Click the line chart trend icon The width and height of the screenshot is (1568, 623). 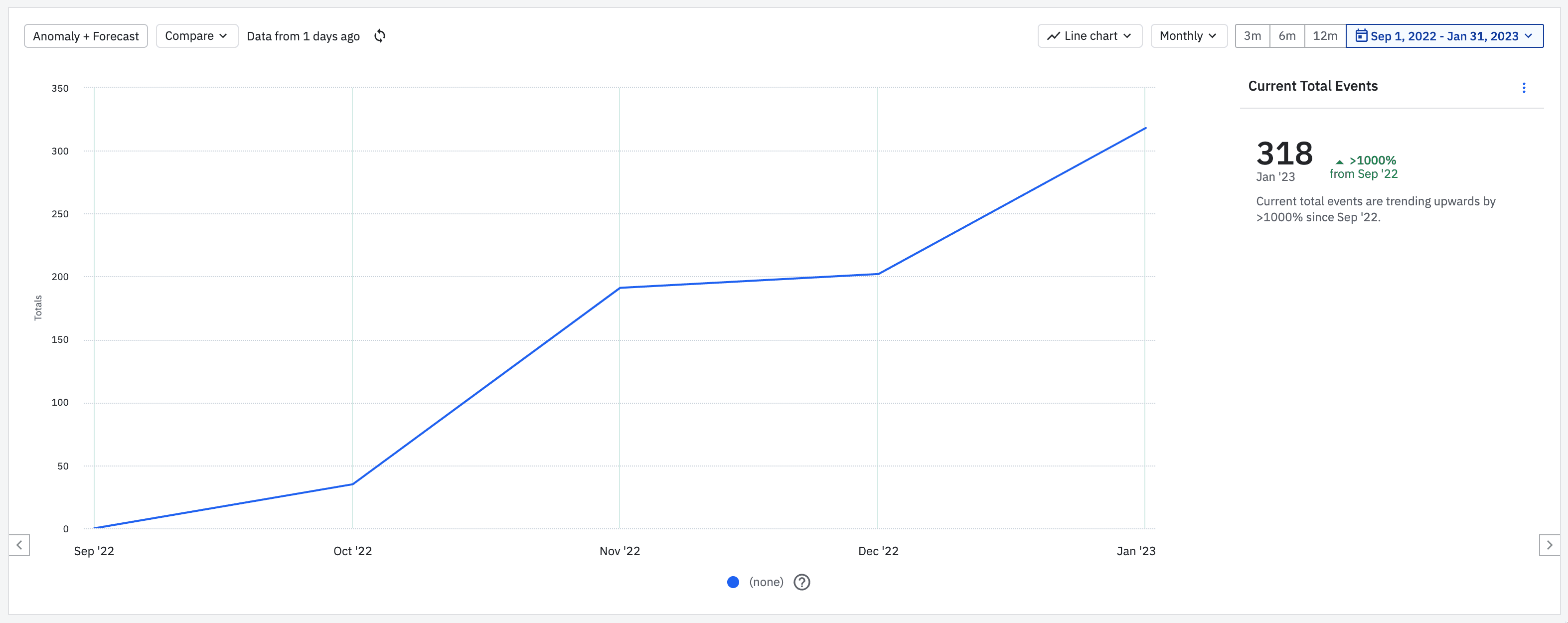(1053, 36)
